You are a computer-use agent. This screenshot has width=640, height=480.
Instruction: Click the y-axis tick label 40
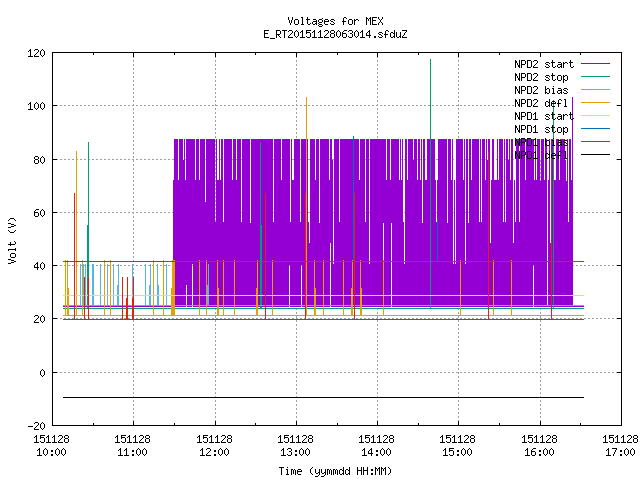(x=39, y=266)
